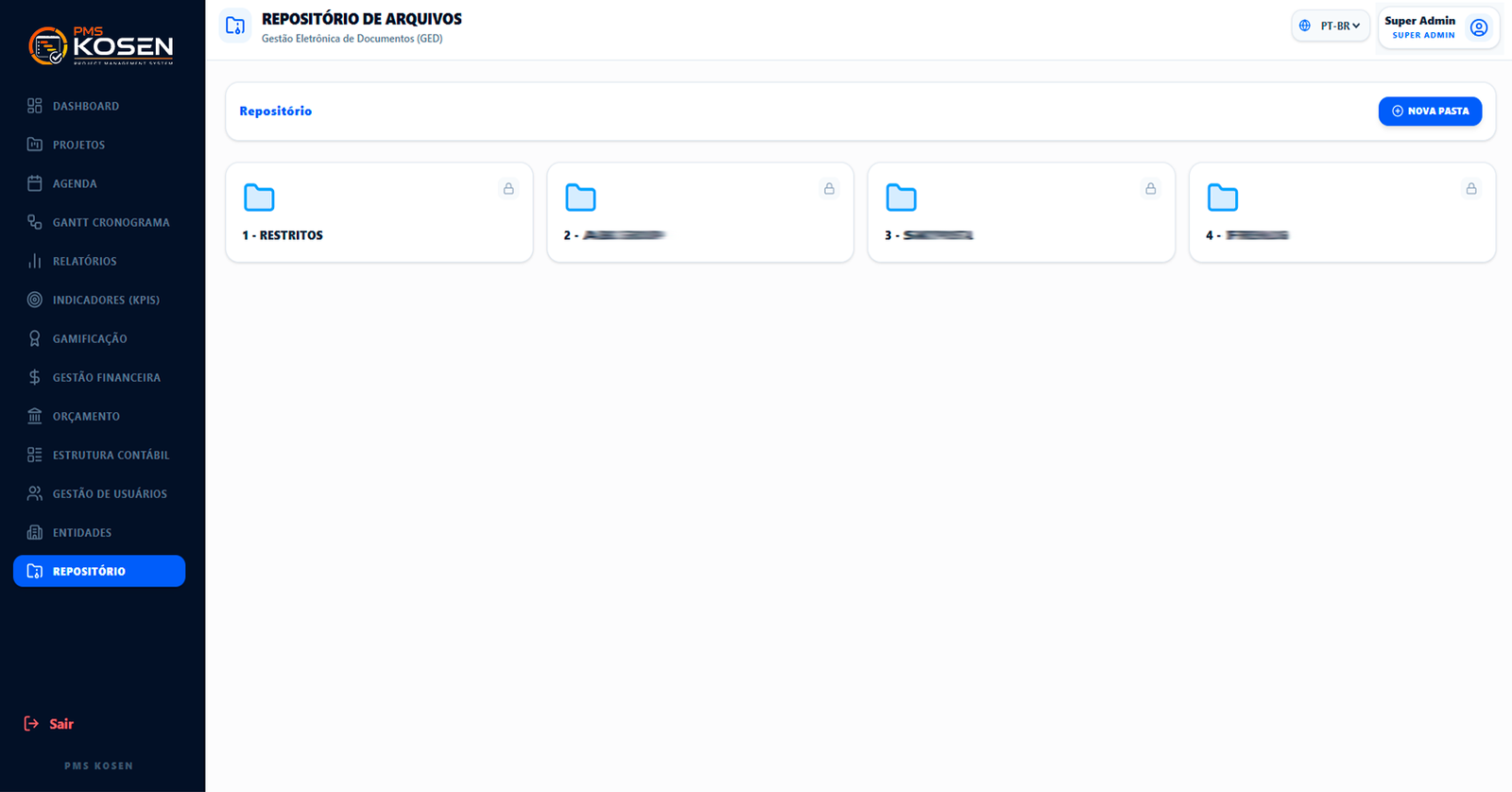Image resolution: width=1512 pixels, height=792 pixels.
Task: Click the header repository folder icon
Action: (x=235, y=26)
